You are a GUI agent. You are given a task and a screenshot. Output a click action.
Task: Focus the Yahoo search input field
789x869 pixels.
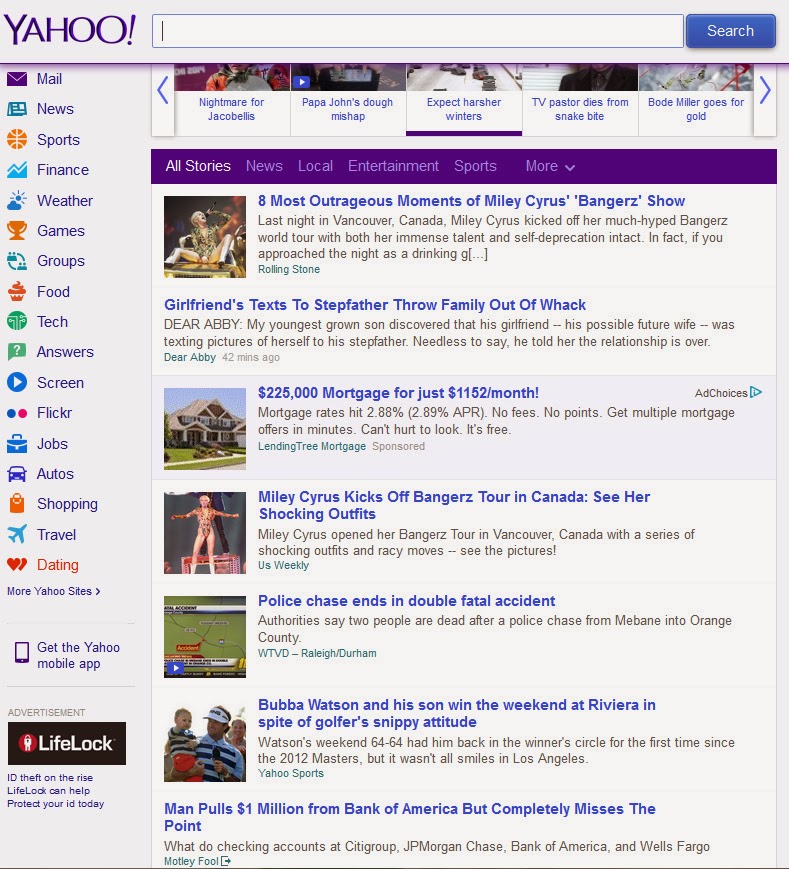click(417, 31)
